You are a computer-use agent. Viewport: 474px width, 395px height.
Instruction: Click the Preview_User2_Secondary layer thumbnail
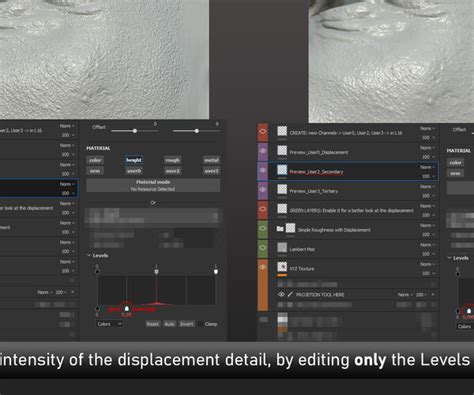[x=282, y=170]
